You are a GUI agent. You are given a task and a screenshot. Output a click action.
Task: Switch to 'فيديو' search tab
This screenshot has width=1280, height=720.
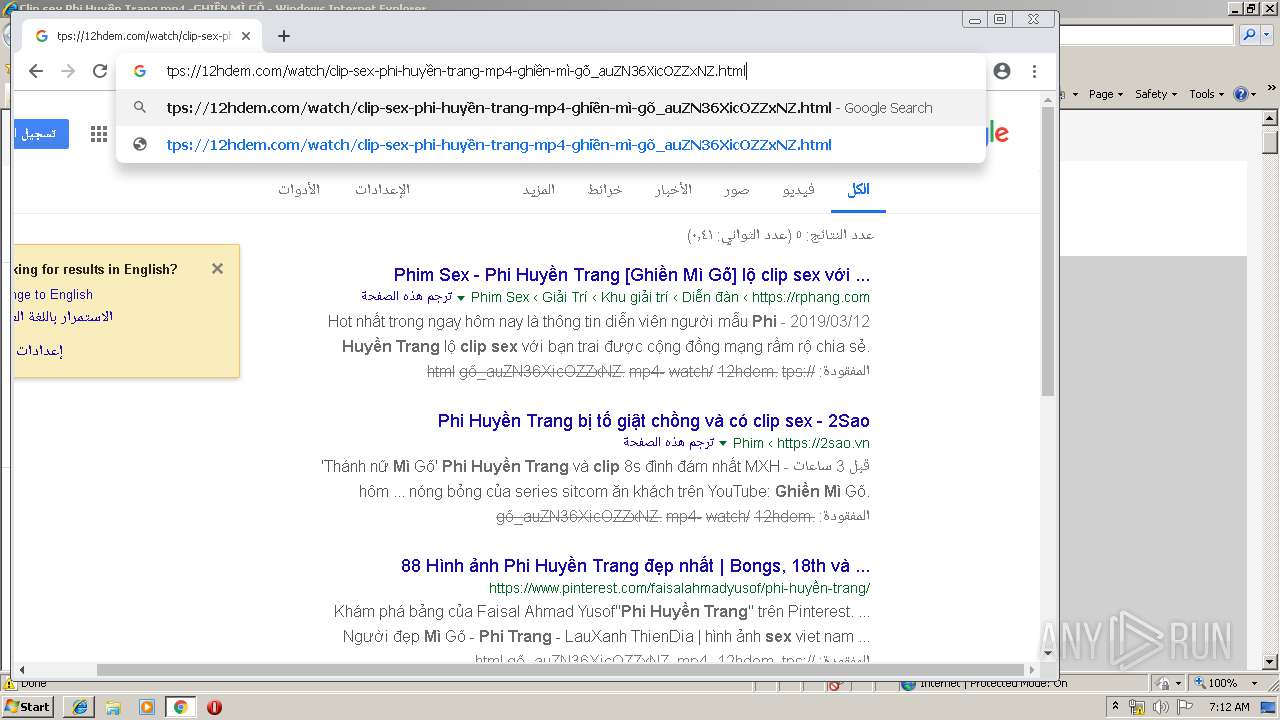click(x=798, y=190)
